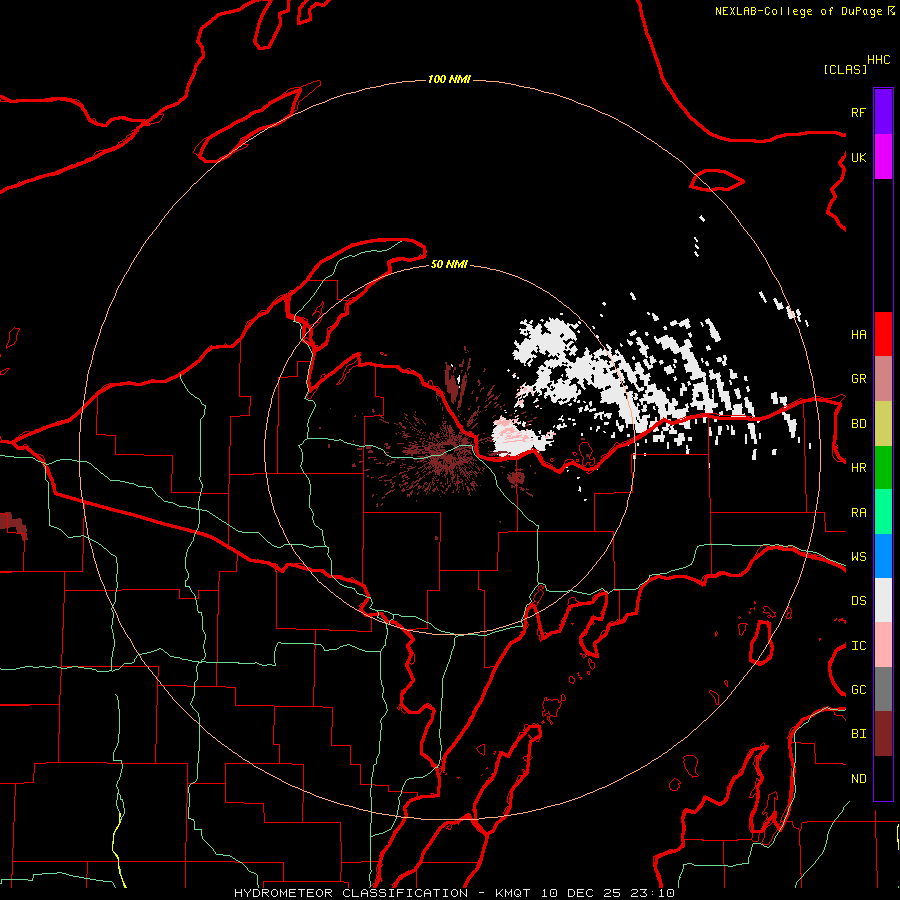This screenshot has width=900, height=900.
Task: Click the IC pink legend swatch
Action: pos(883,645)
